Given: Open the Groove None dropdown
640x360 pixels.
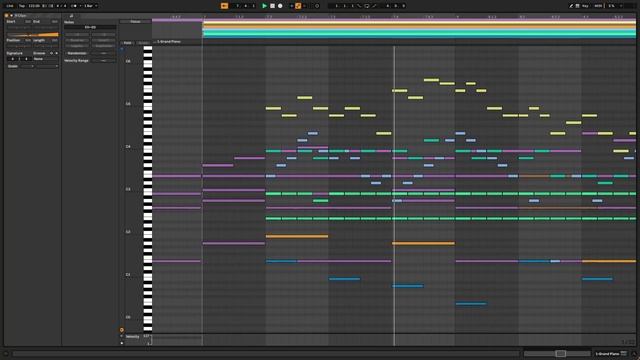Looking at the screenshot, I should pos(45,59).
